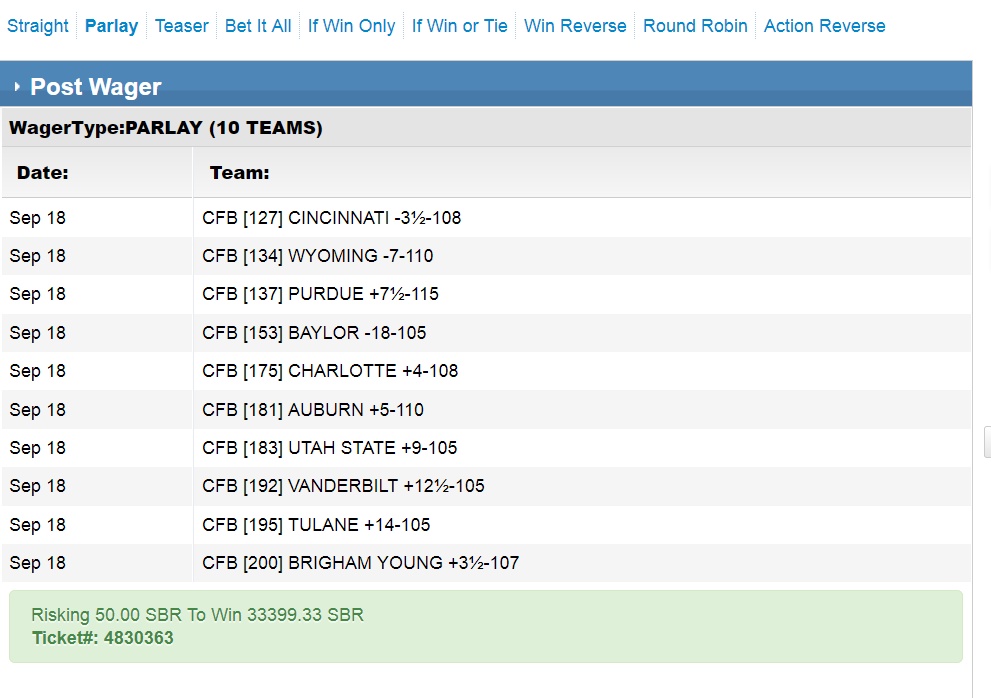Open the Straight wager tab

tap(38, 26)
